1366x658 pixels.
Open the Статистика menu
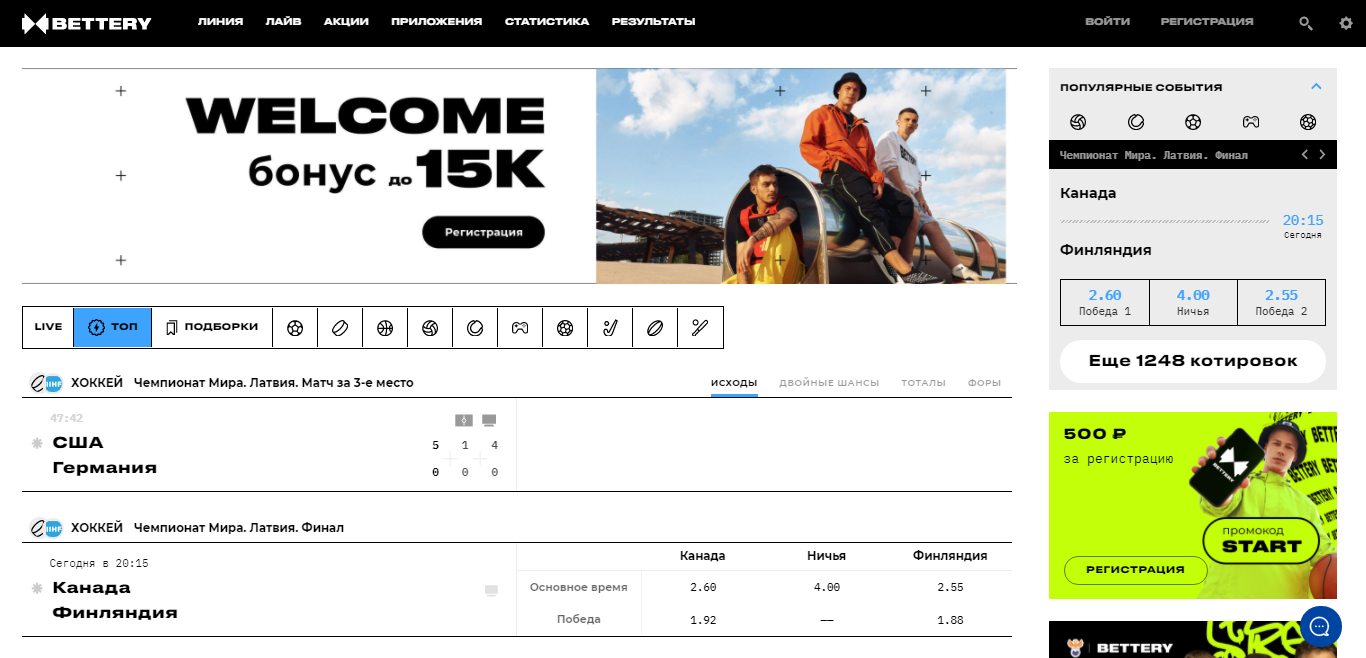(547, 22)
